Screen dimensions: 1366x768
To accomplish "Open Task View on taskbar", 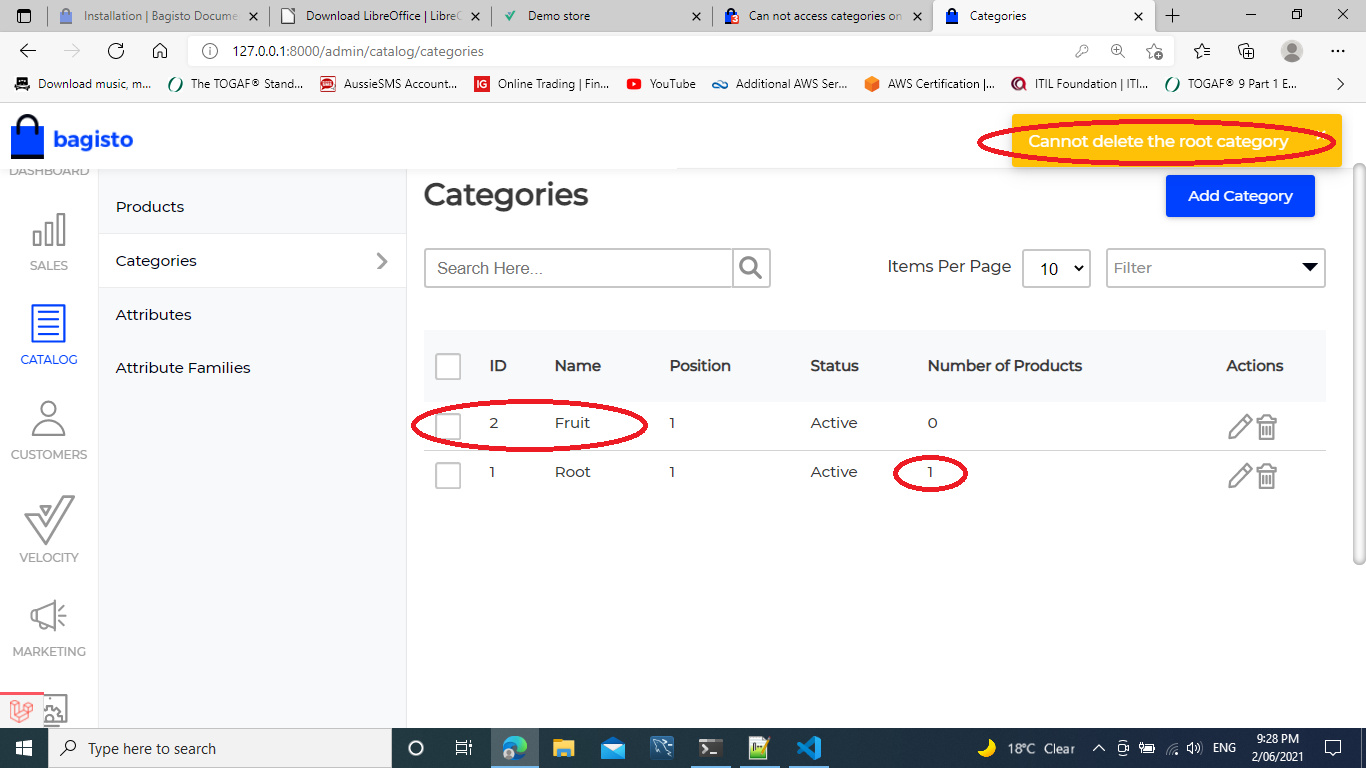I will click(x=464, y=748).
